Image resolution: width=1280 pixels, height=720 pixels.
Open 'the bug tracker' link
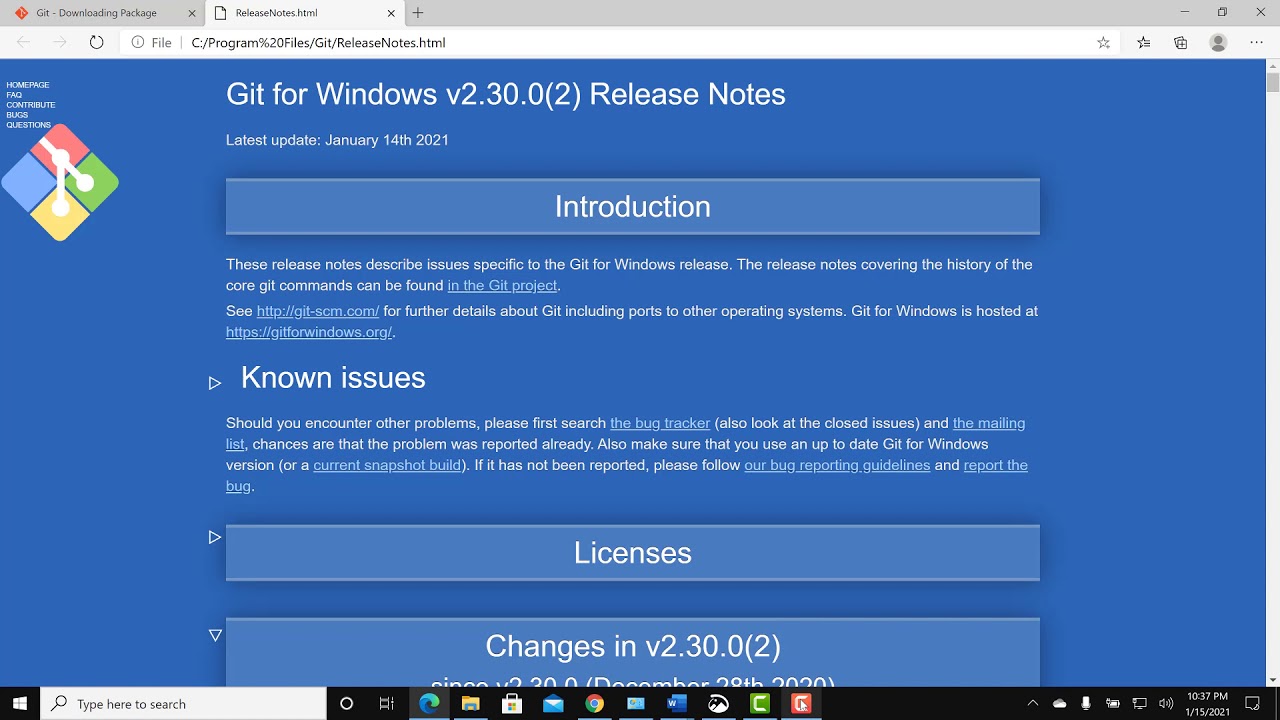(660, 423)
